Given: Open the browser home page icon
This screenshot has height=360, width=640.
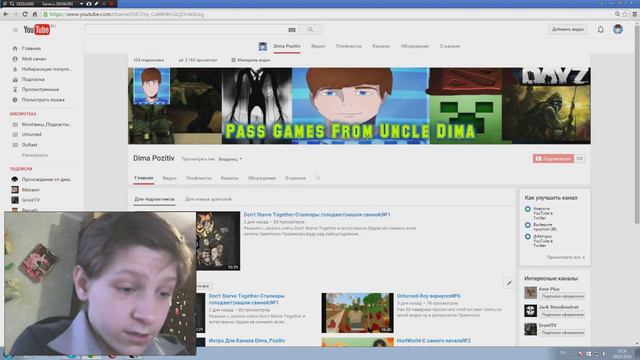Looking at the screenshot, I should 35,14.
